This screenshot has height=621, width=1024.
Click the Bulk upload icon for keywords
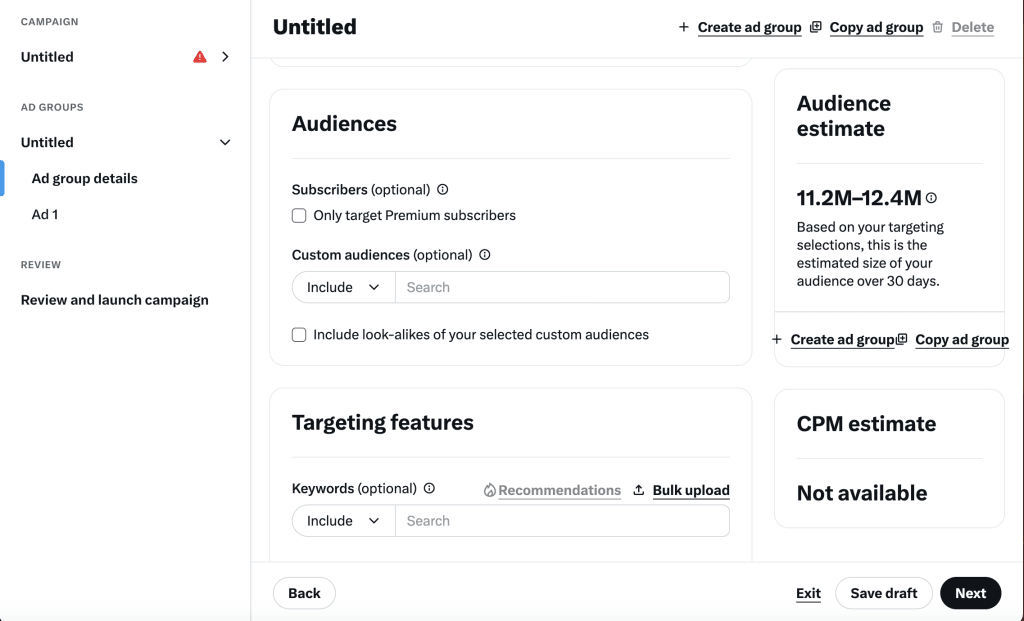click(637, 490)
